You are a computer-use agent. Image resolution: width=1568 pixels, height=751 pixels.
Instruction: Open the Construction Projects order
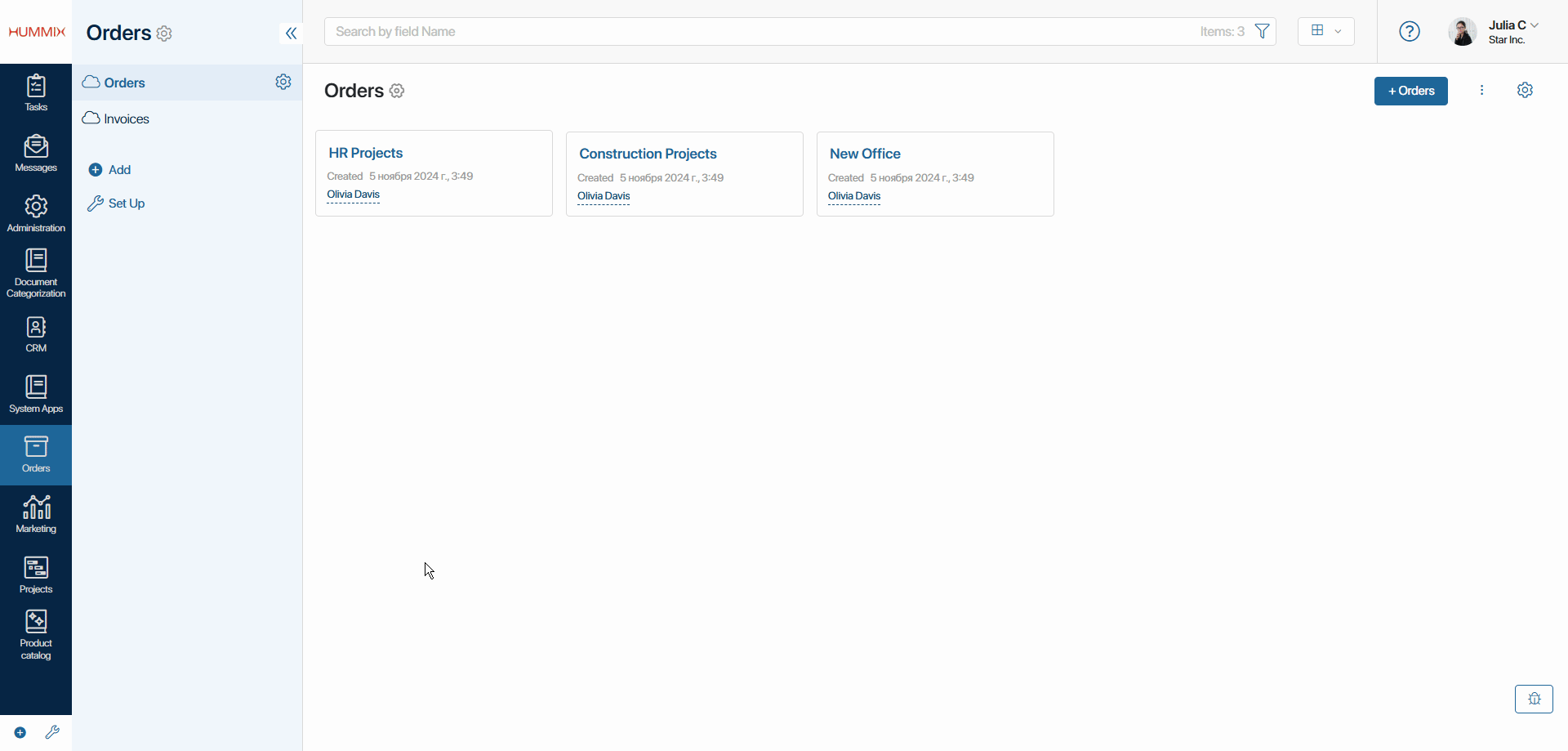[x=648, y=154]
